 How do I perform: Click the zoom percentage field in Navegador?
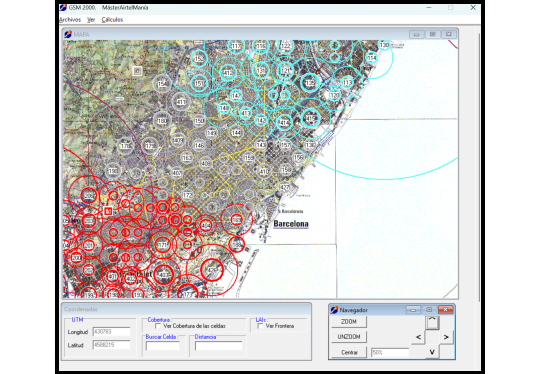pyautogui.click(x=390, y=353)
